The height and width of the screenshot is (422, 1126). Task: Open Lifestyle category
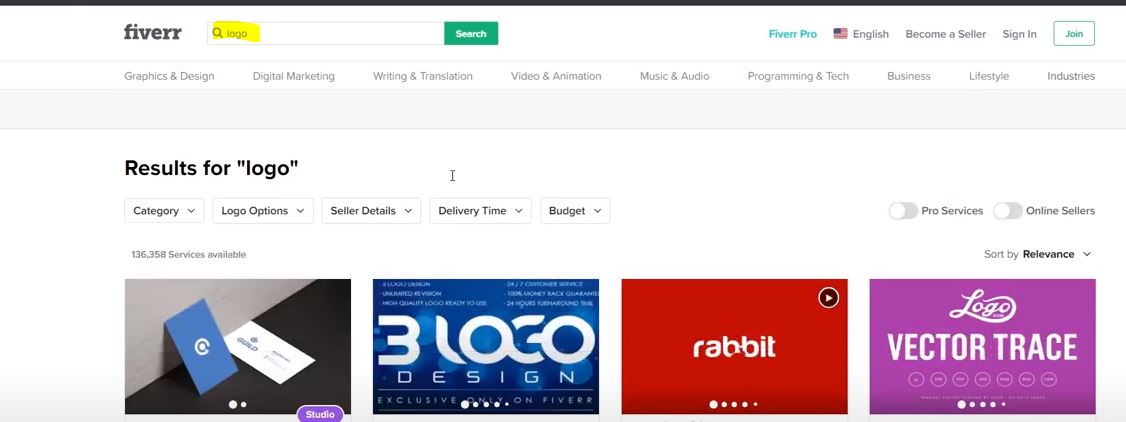[x=988, y=76]
